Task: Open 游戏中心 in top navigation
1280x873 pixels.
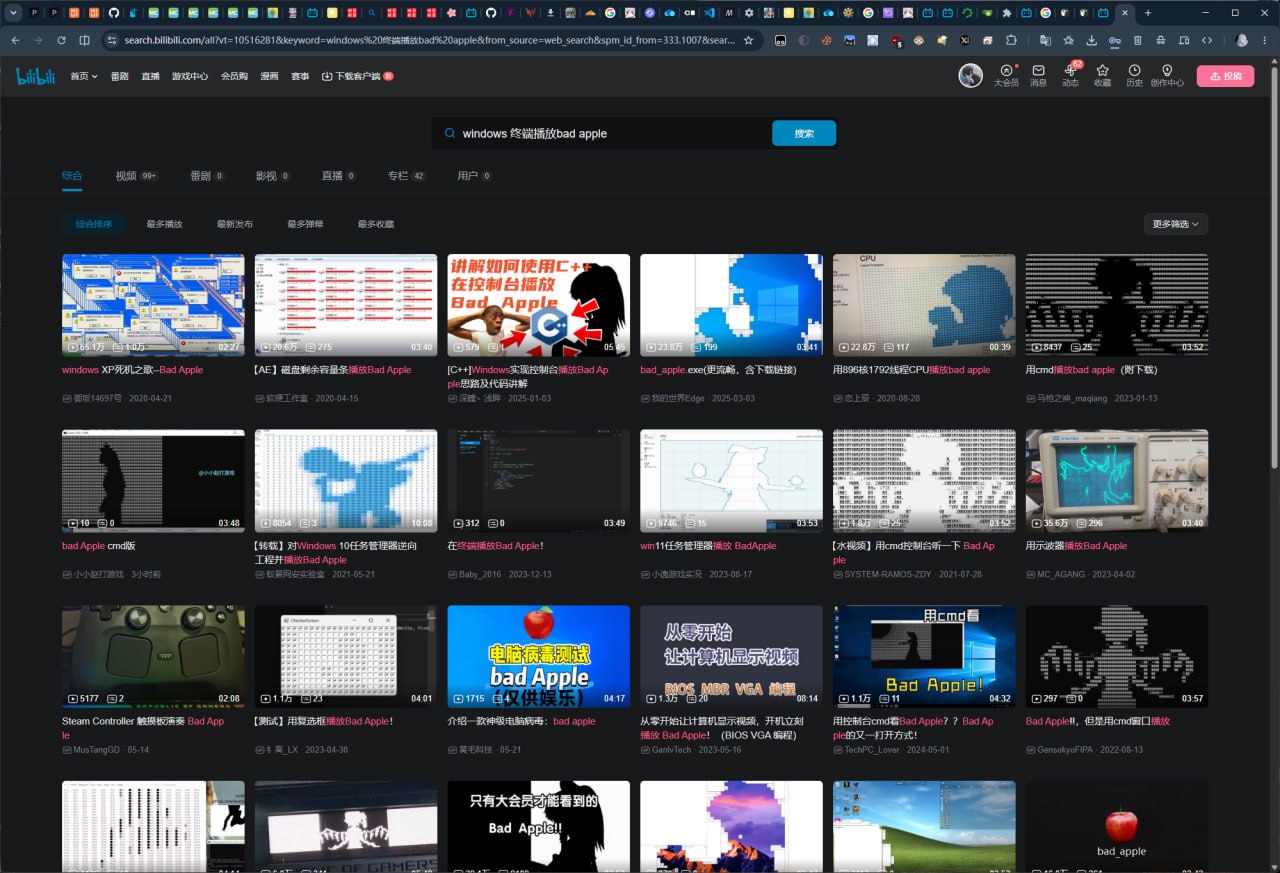Action: (190, 76)
